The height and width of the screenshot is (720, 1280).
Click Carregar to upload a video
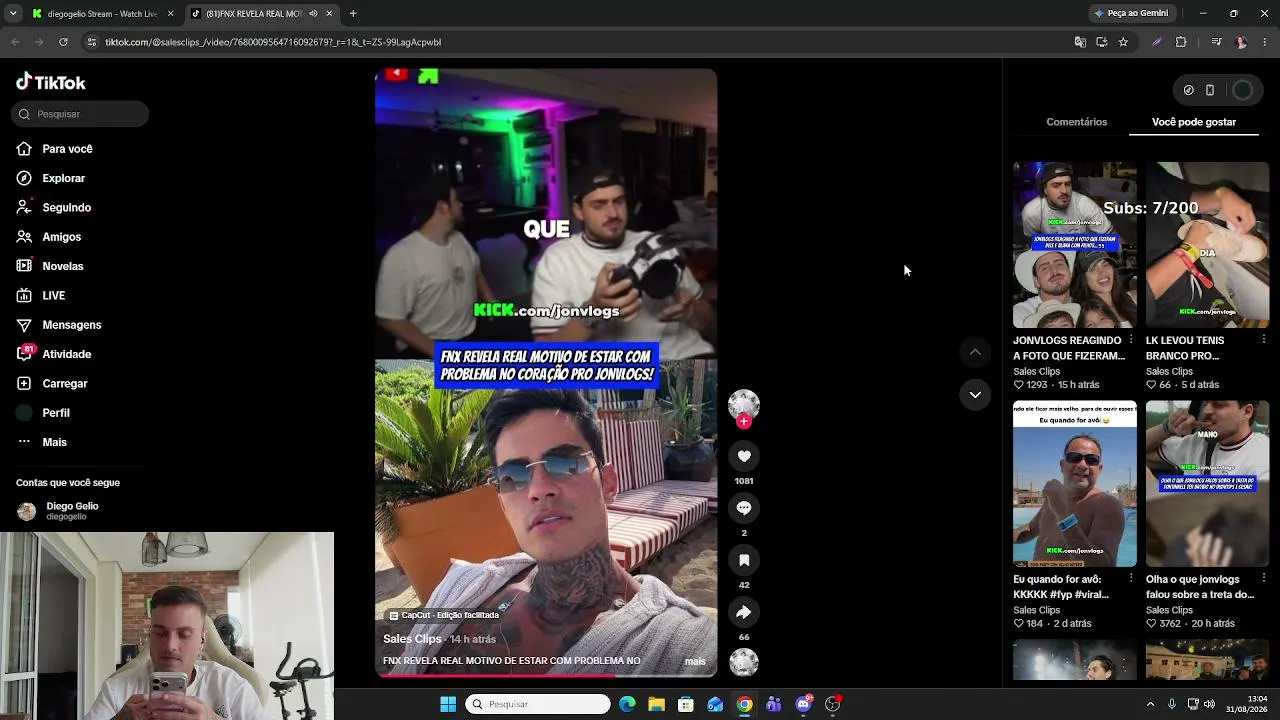pos(52,384)
